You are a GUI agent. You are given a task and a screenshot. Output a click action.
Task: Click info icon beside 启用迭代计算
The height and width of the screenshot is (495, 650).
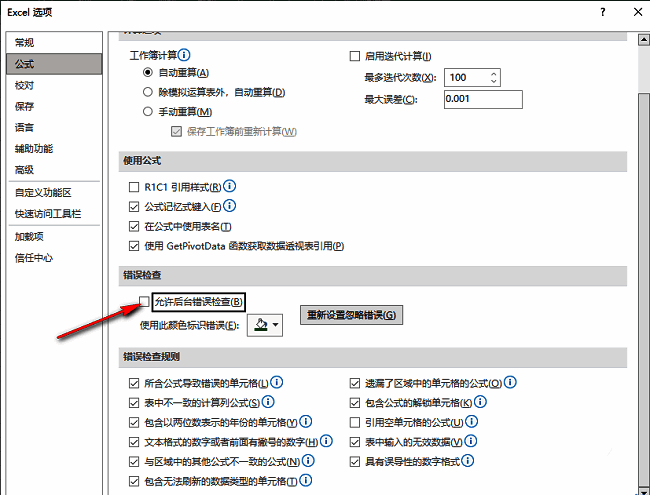[439, 56]
